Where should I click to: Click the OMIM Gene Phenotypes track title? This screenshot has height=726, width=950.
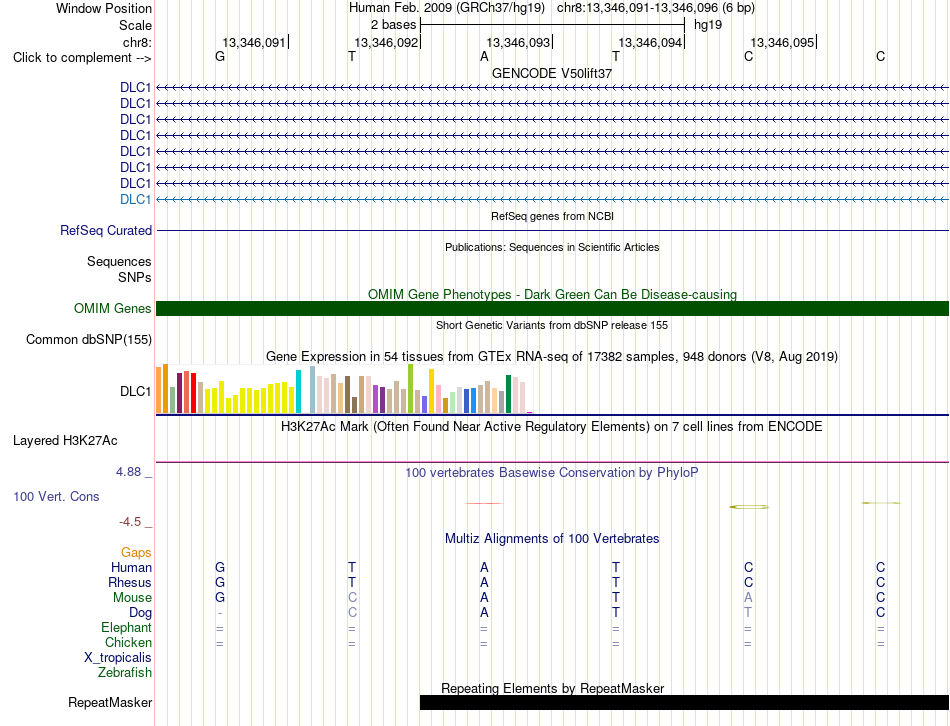pos(552,295)
